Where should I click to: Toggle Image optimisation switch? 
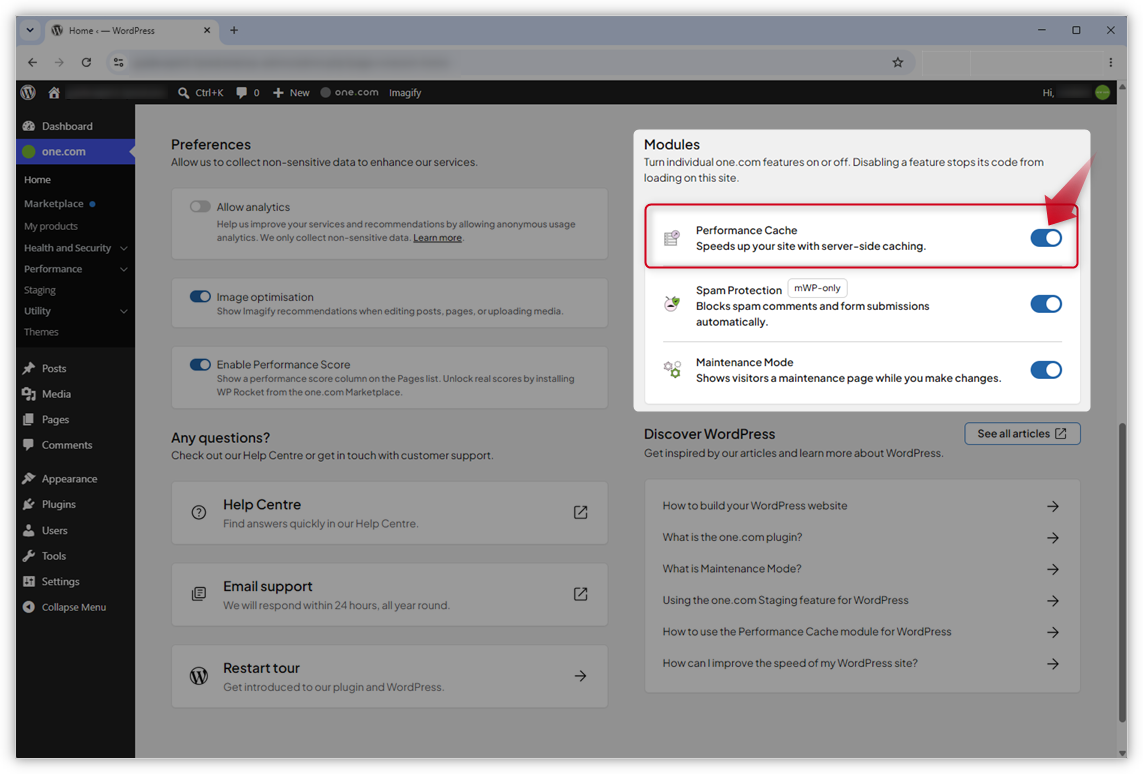click(200, 297)
